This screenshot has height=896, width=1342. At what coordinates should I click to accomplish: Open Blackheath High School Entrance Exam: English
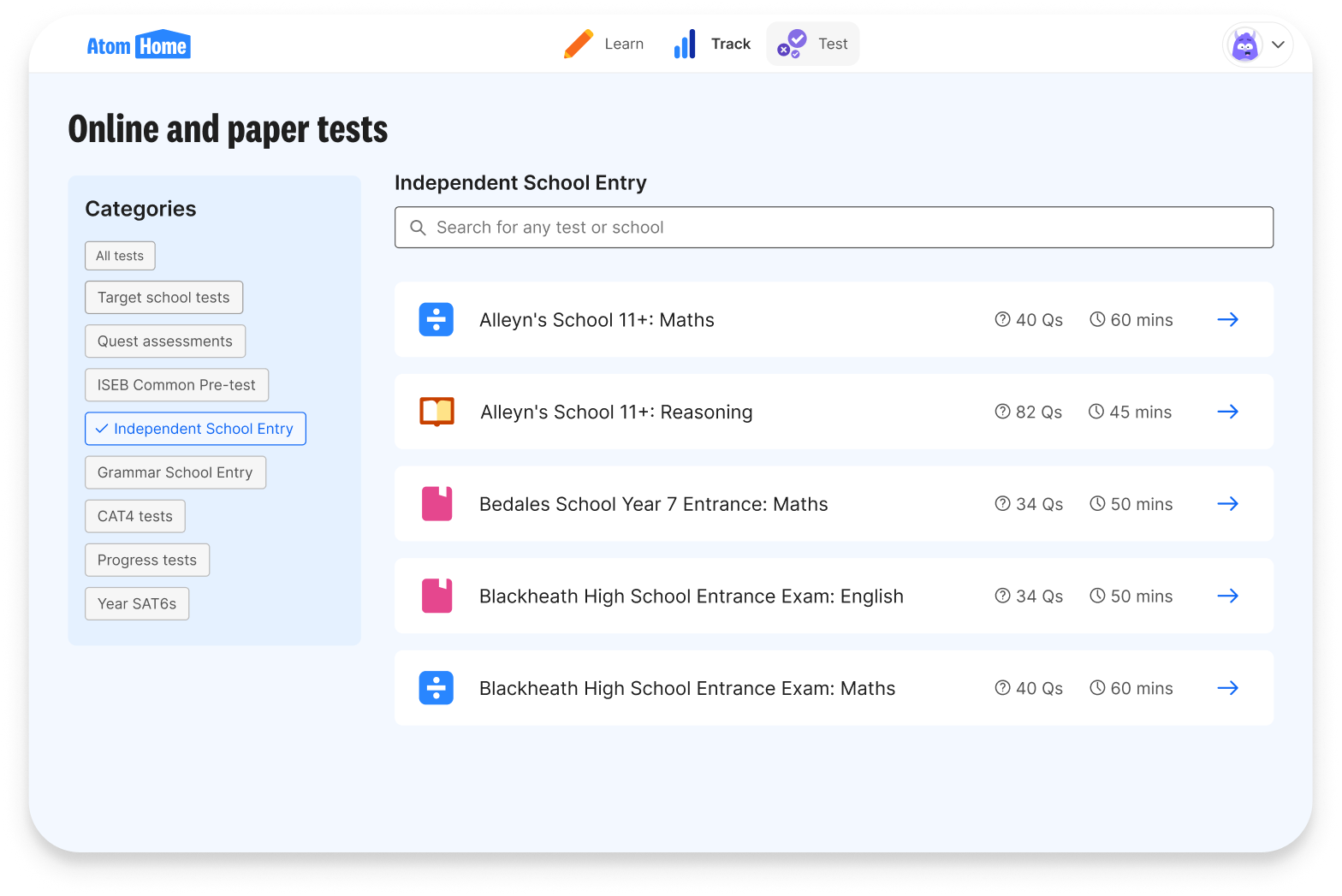834,596
